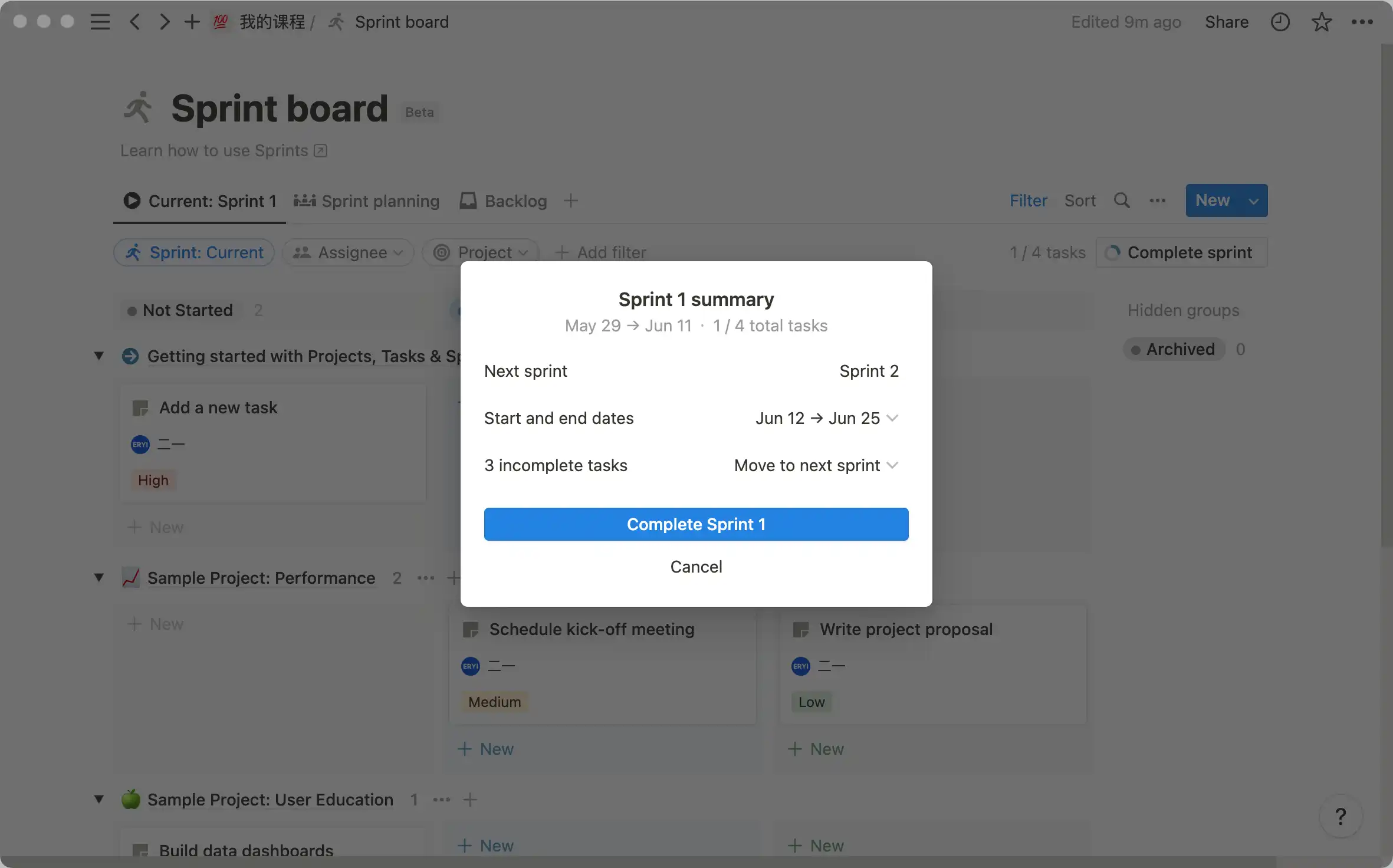Click the back navigation arrow
Image resolution: width=1393 pixels, height=868 pixels.
coord(135,22)
